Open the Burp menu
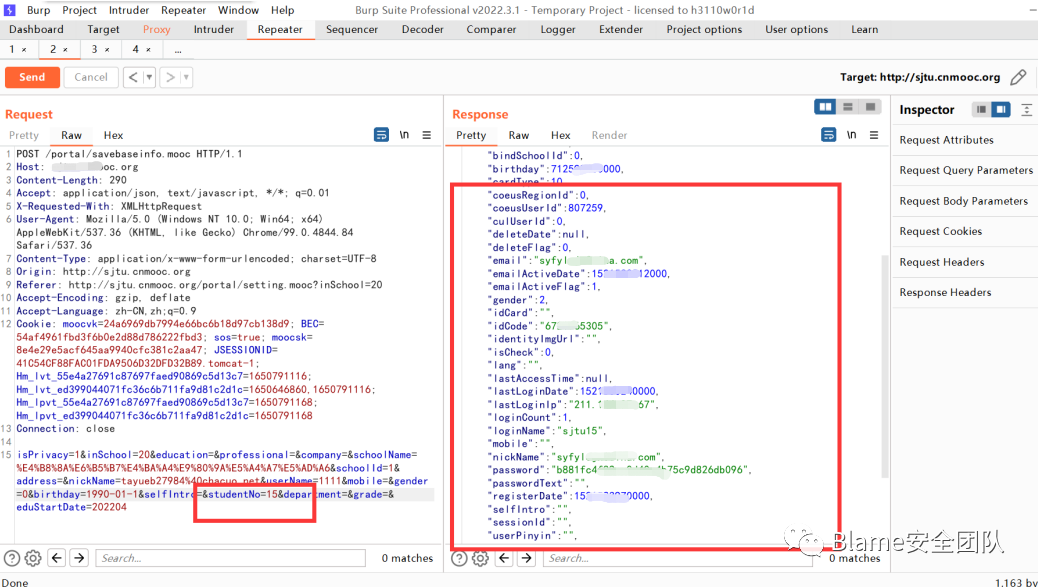Screen dimensions: 1038x587 [38, 10]
